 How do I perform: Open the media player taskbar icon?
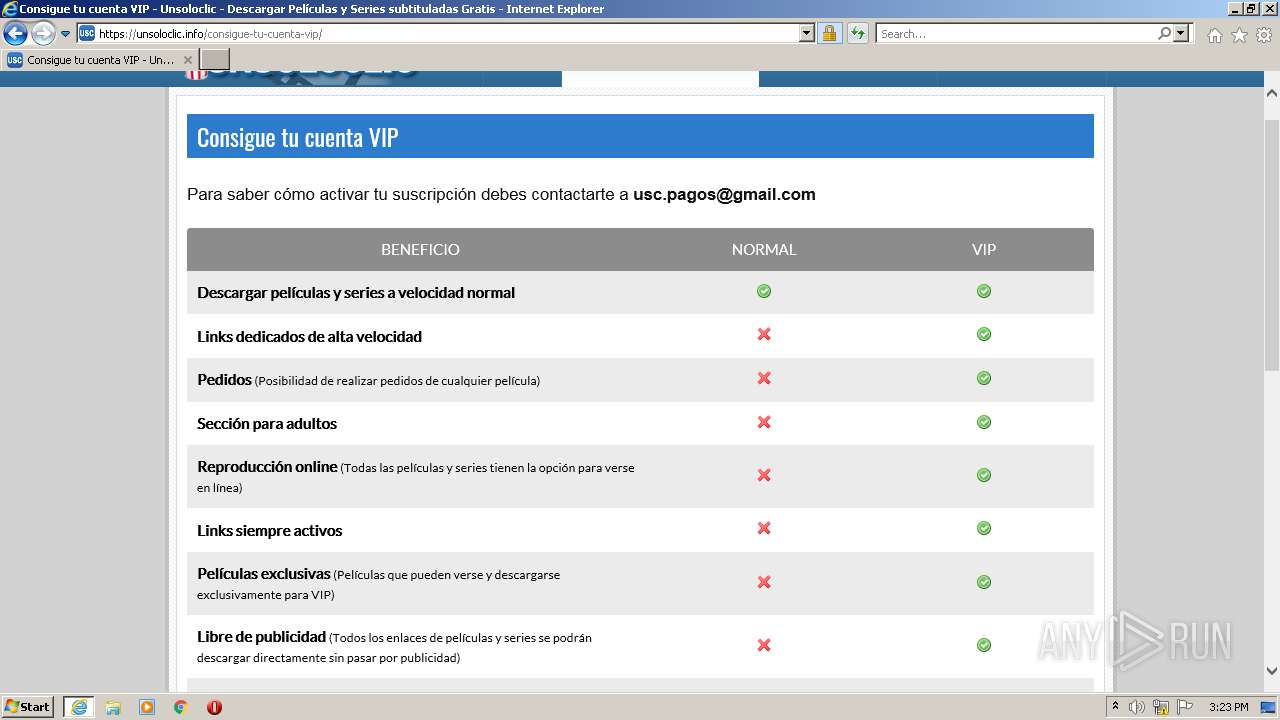click(147, 707)
